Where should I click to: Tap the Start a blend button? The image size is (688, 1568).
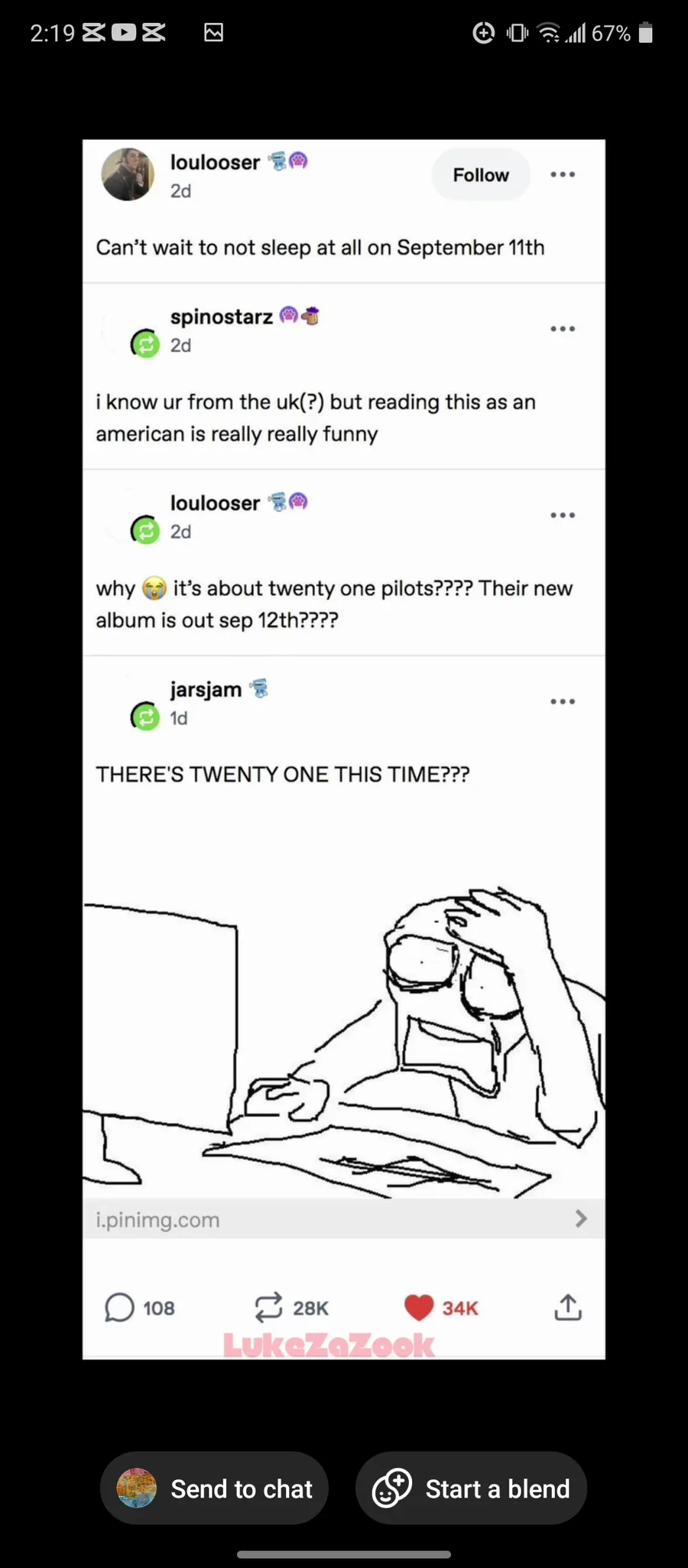[471, 1488]
